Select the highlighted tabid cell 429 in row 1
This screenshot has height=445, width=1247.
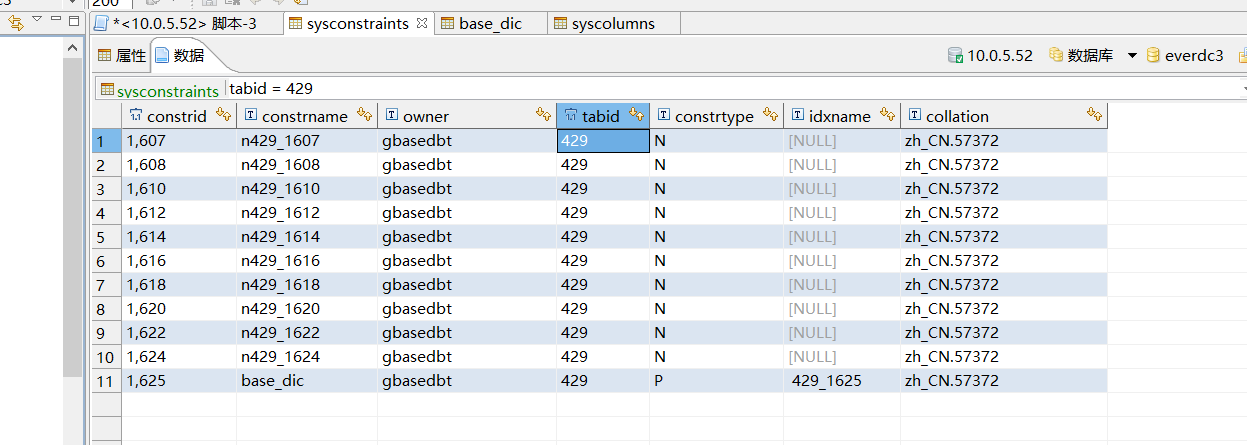pyautogui.click(x=603, y=141)
